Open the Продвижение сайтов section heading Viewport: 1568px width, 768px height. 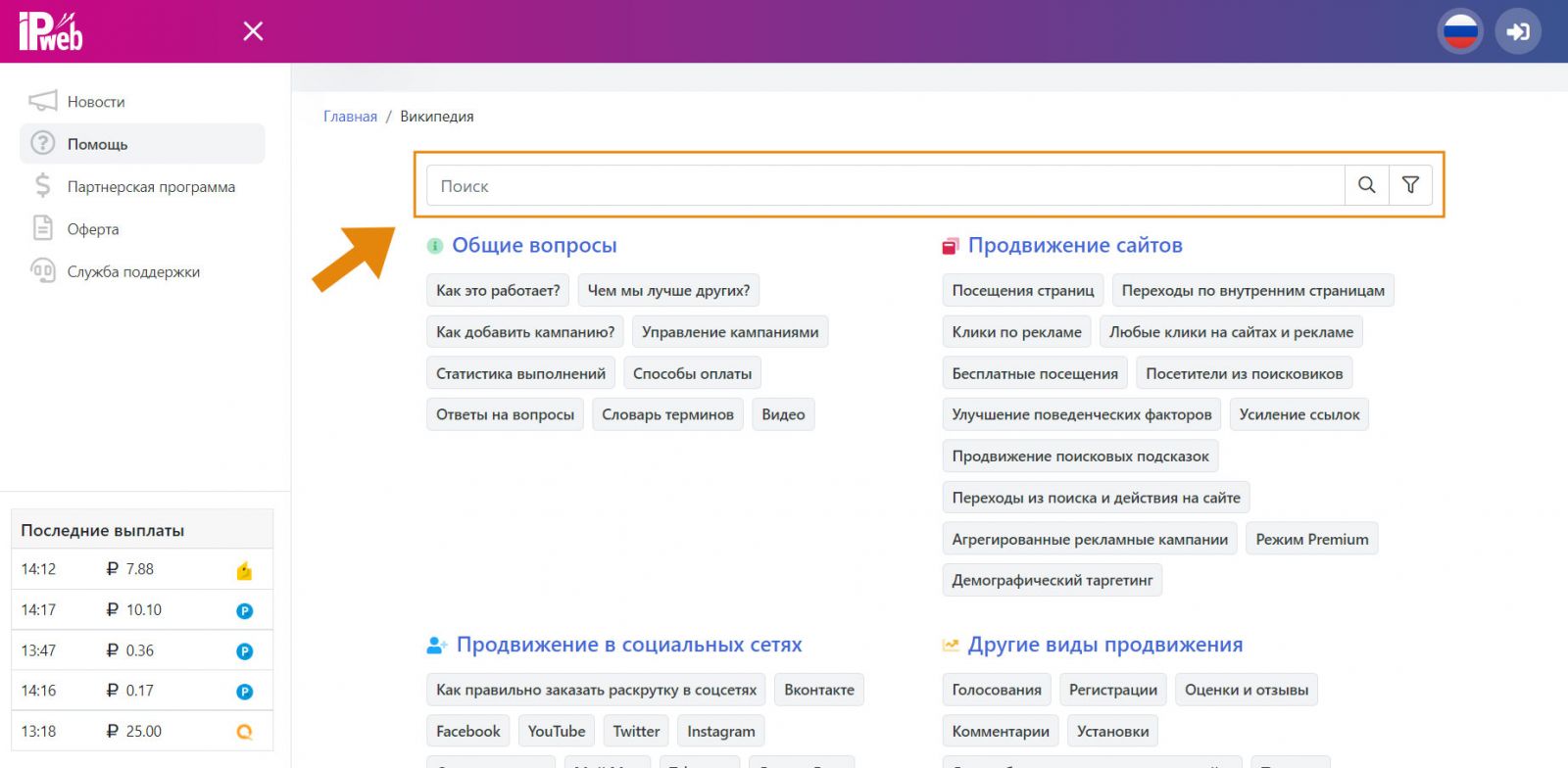[1074, 246]
